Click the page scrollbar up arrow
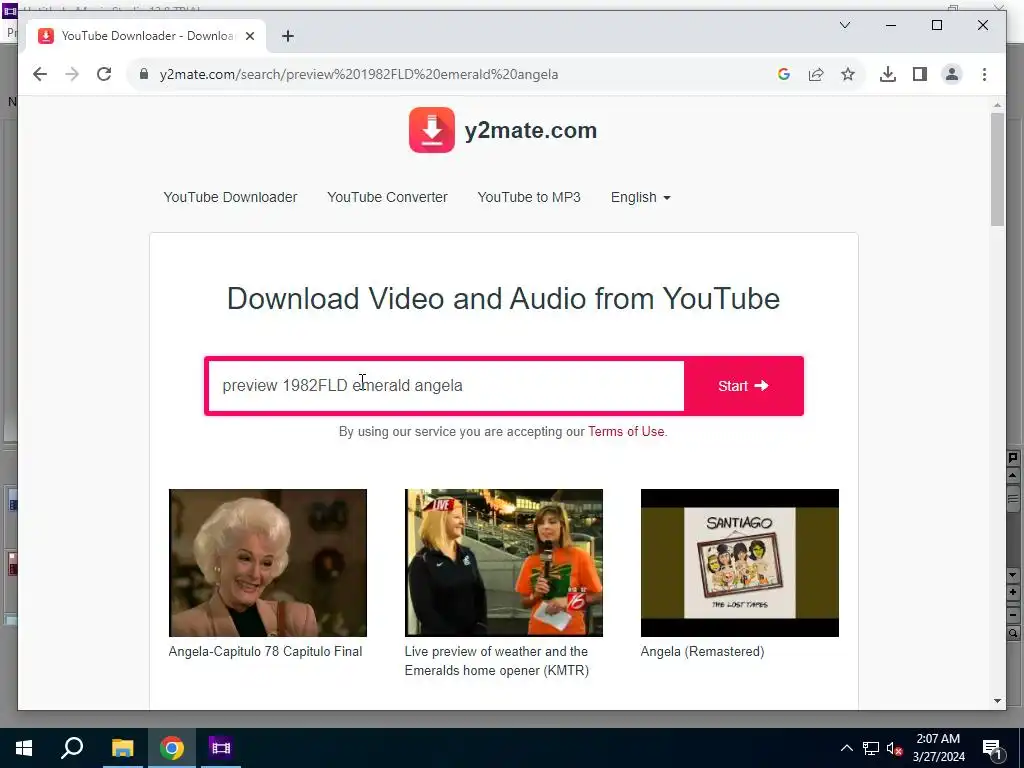The height and width of the screenshot is (768, 1024). pyautogui.click(x=997, y=105)
